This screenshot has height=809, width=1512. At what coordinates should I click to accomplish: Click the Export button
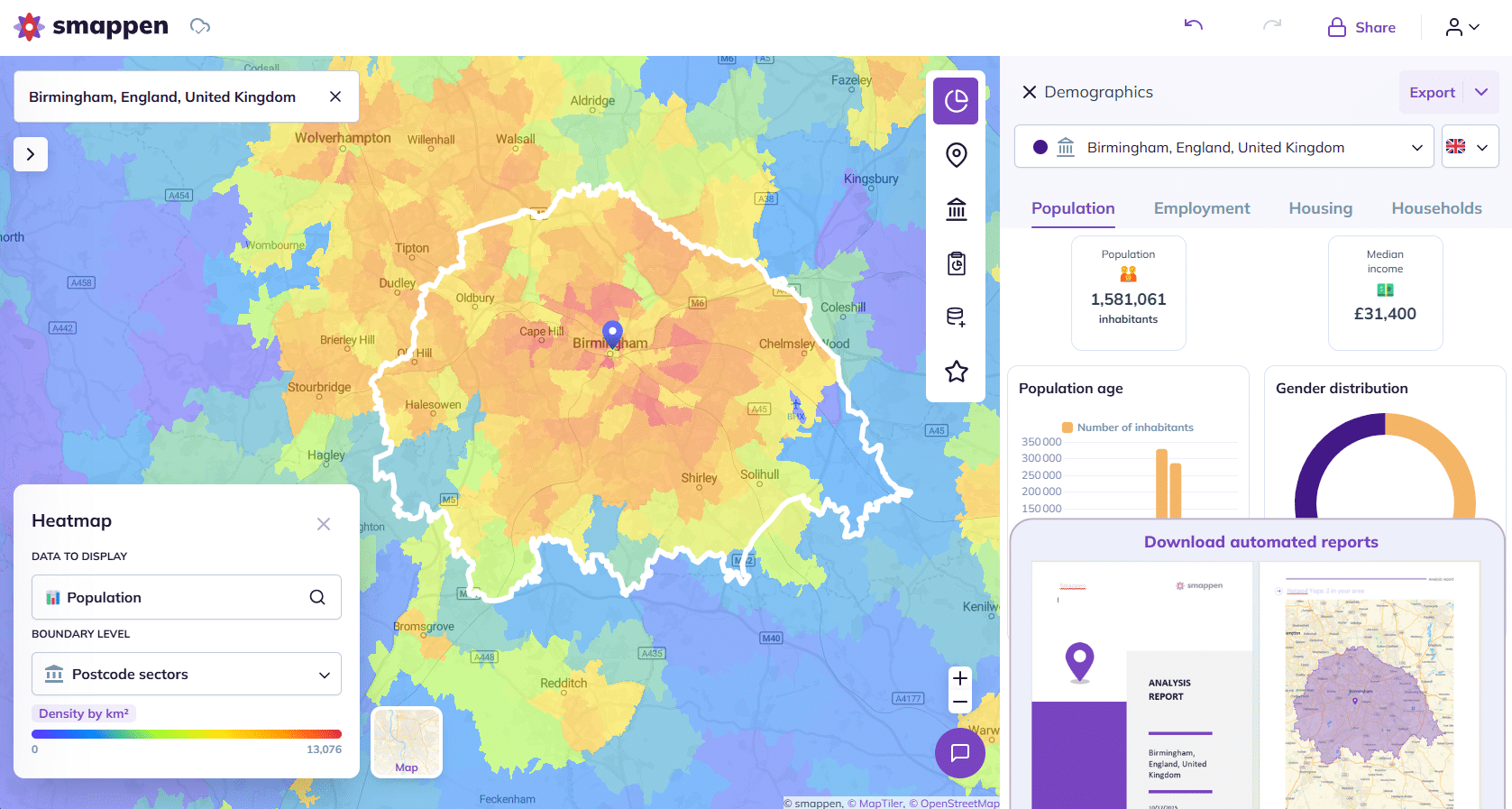(1432, 92)
